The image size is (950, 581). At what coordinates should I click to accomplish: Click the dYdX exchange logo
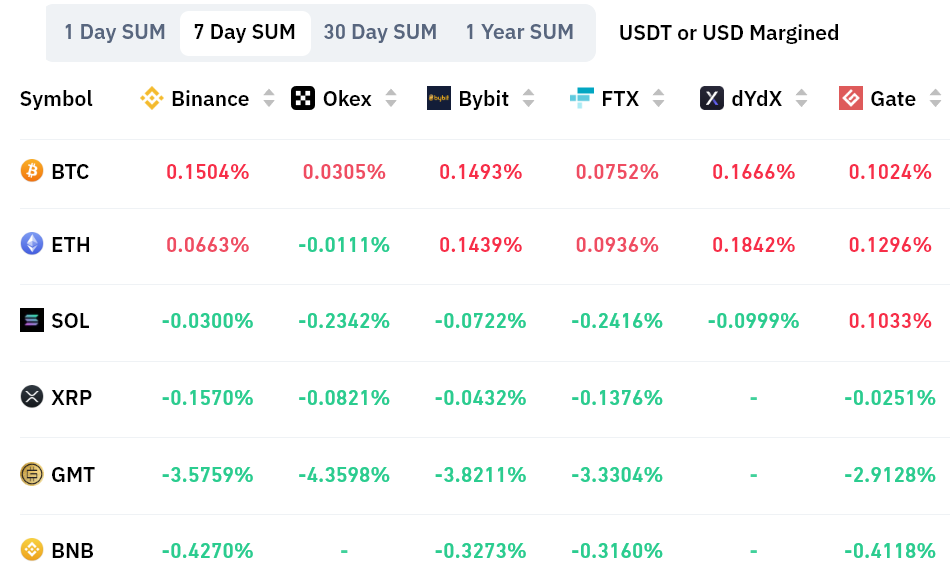[712, 98]
